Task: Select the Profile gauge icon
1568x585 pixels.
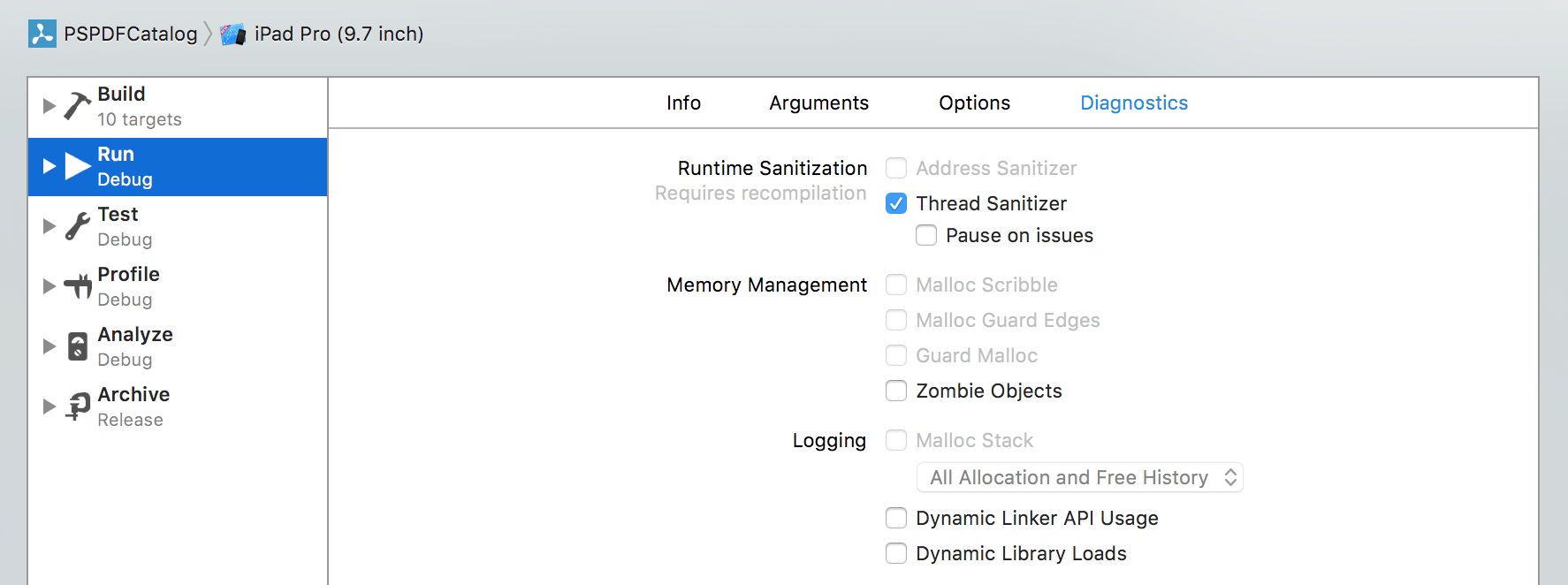Action: tap(77, 285)
